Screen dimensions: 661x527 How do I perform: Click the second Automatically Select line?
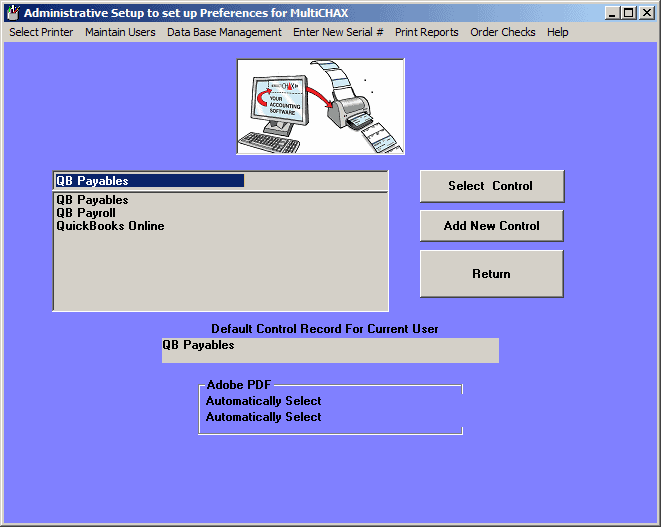(263, 417)
